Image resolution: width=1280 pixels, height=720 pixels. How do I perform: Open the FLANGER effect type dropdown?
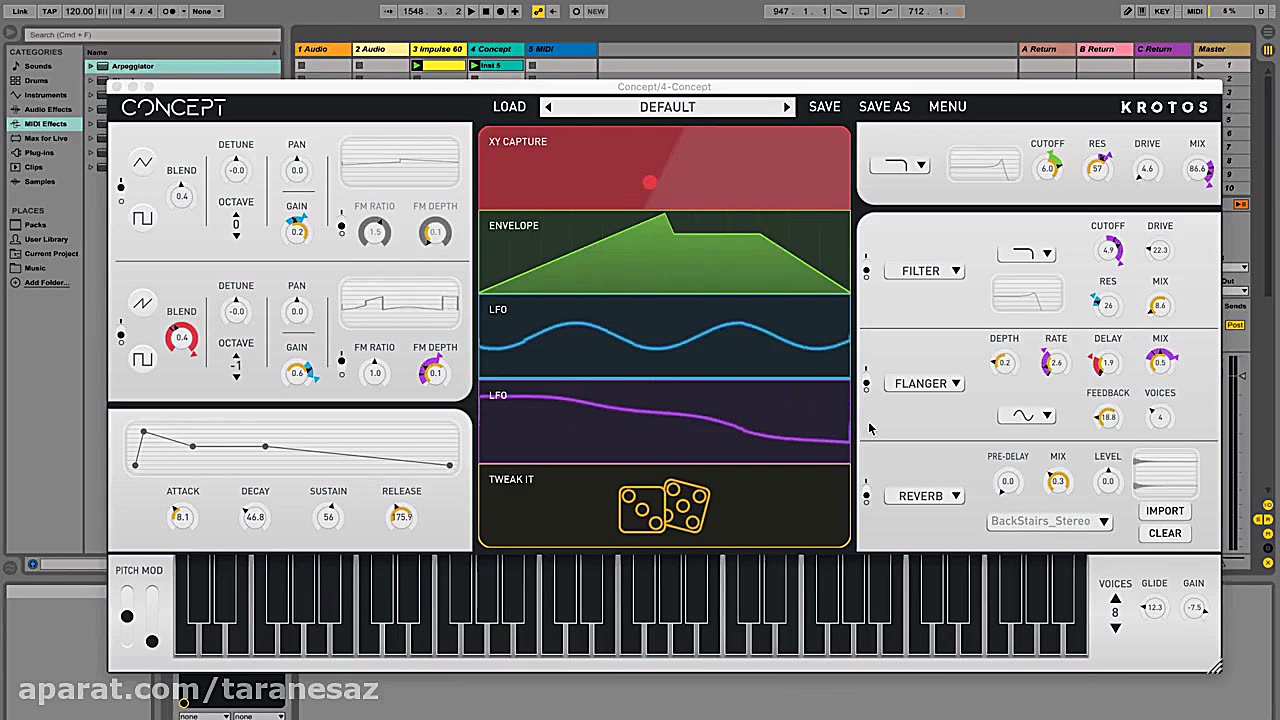click(923, 384)
